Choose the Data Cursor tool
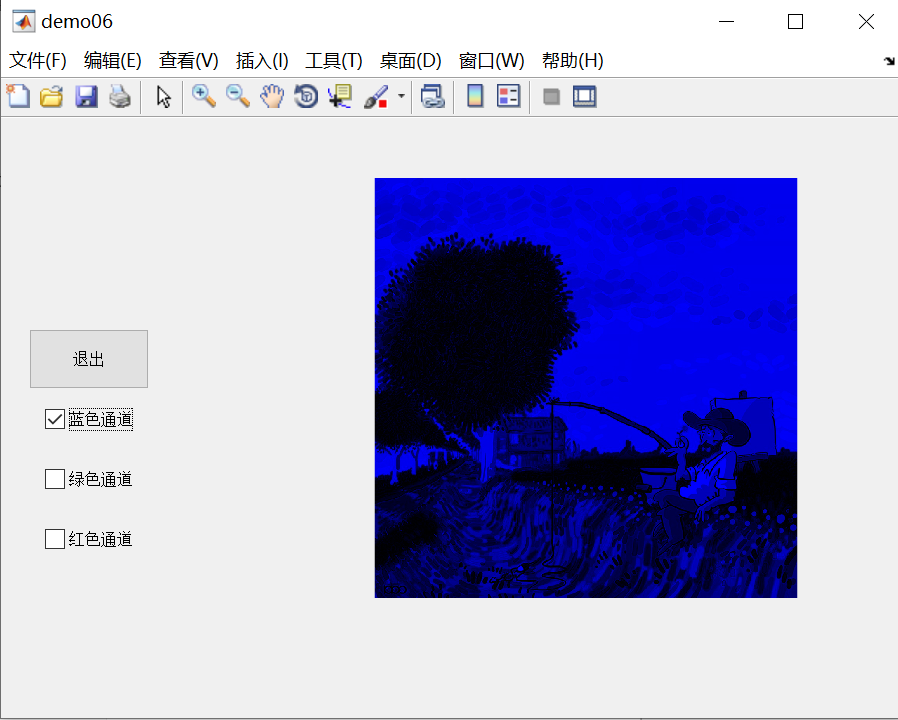 point(340,96)
